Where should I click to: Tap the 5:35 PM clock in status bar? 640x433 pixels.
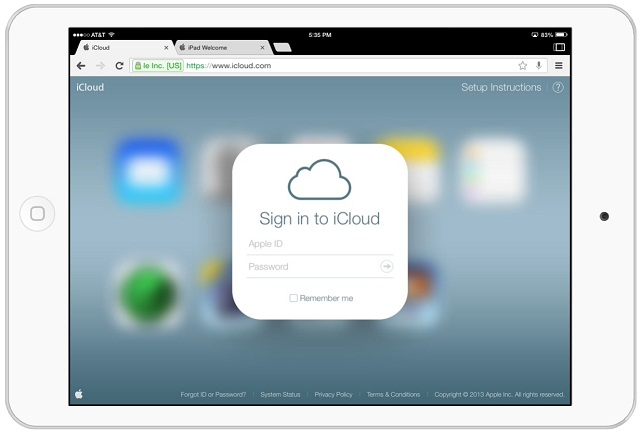[320, 35]
